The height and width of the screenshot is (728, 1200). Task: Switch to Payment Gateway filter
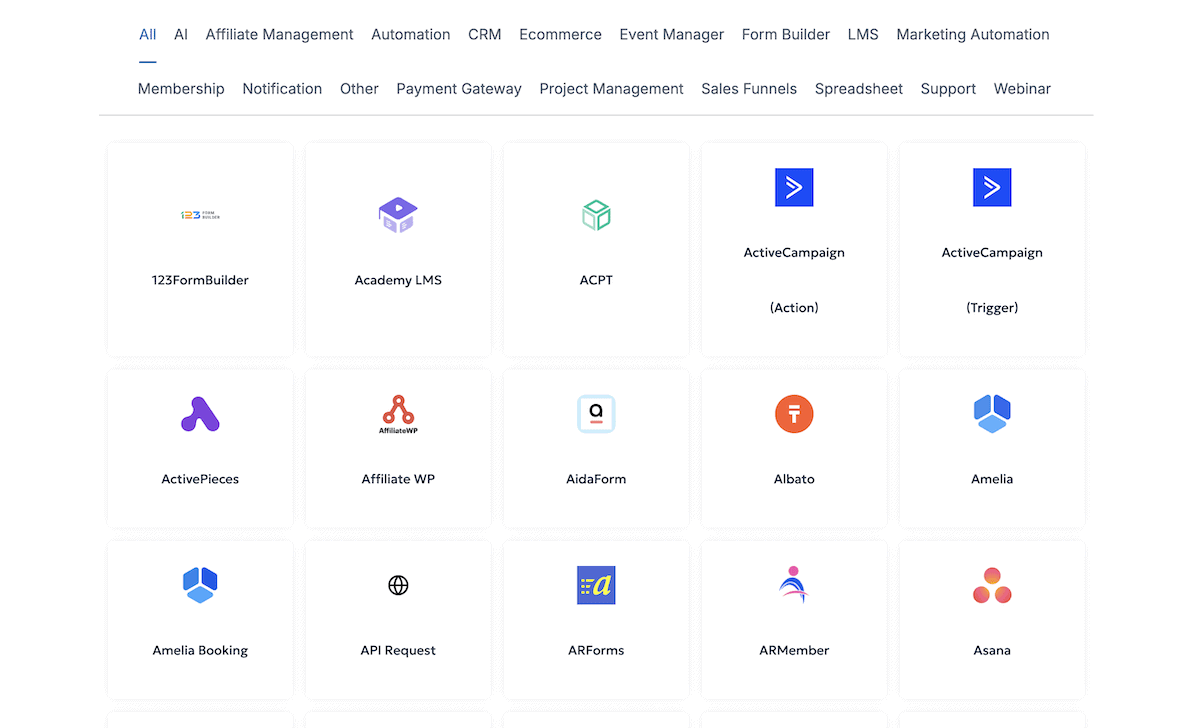[x=458, y=88]
